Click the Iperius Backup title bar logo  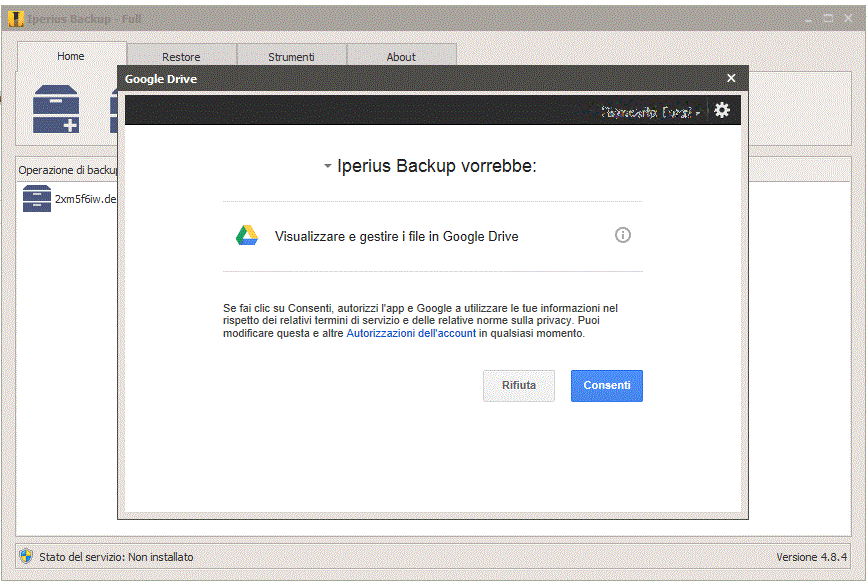[16, 19]
